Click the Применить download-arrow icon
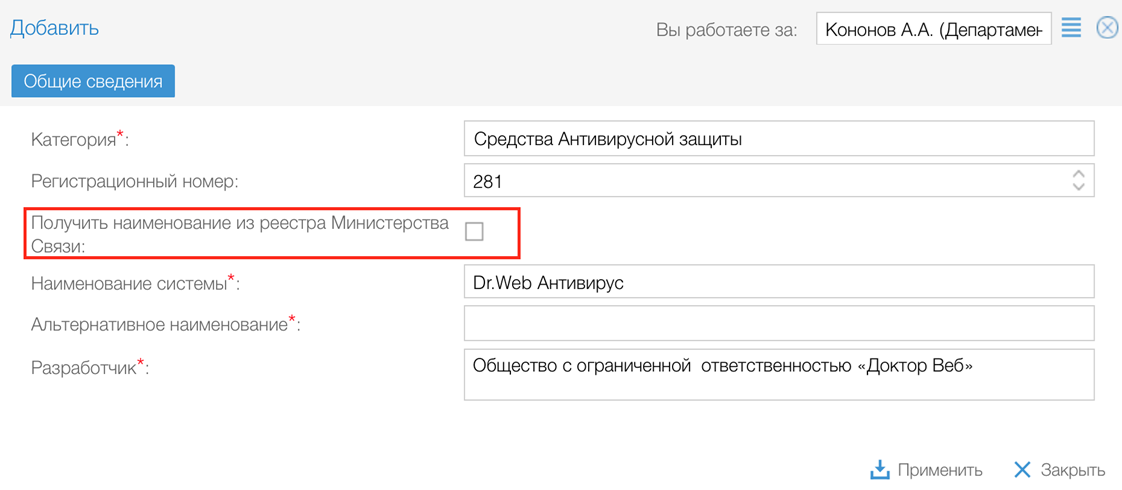 [x=879, y=470]
